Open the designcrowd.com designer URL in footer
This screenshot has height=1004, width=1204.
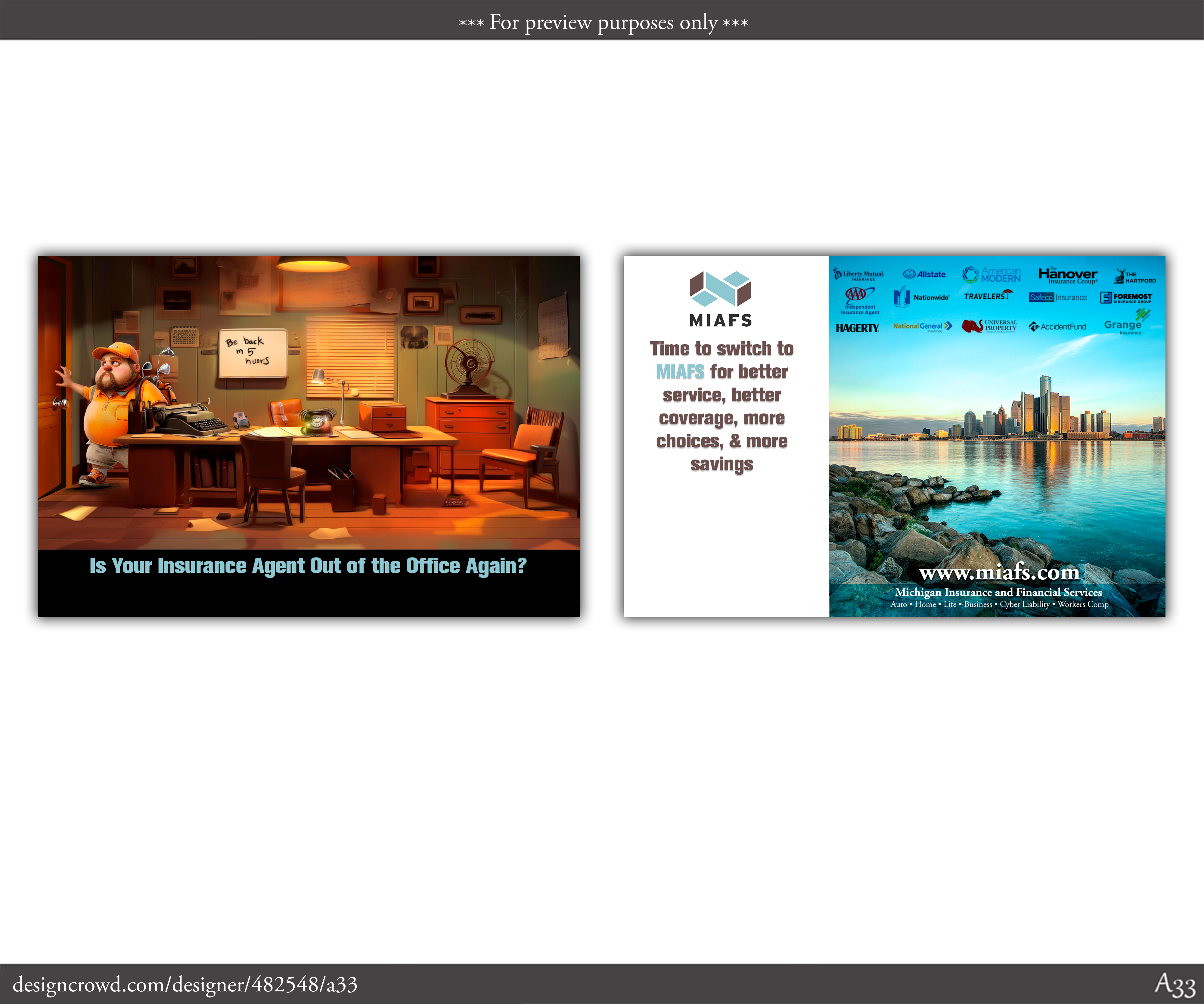(x=185, y=984)
